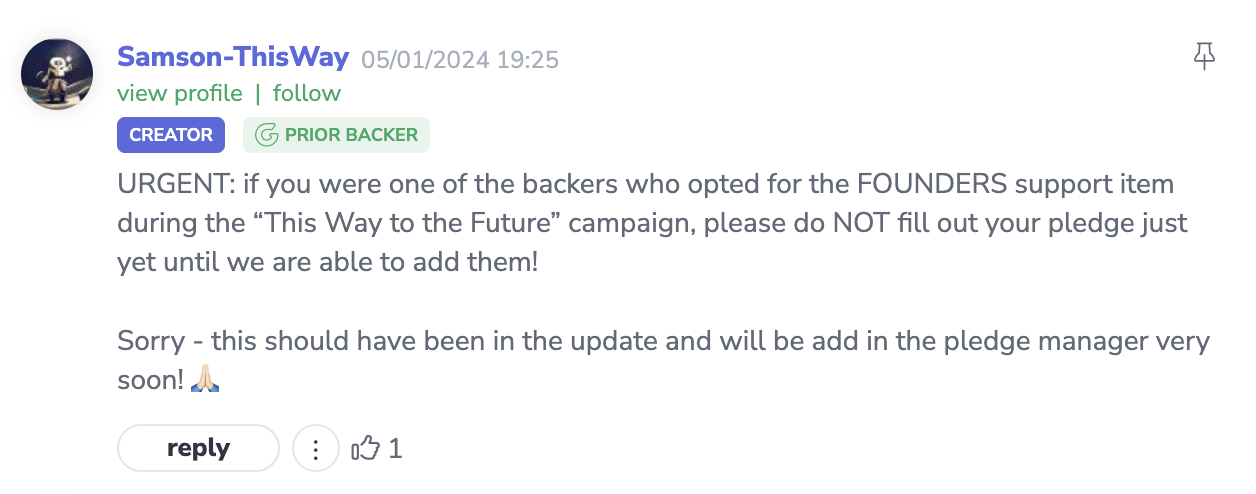This screenshot has width=1256, height=494.
Task: Follow the creator Samson-ThisWay
Action: point(306,93)
